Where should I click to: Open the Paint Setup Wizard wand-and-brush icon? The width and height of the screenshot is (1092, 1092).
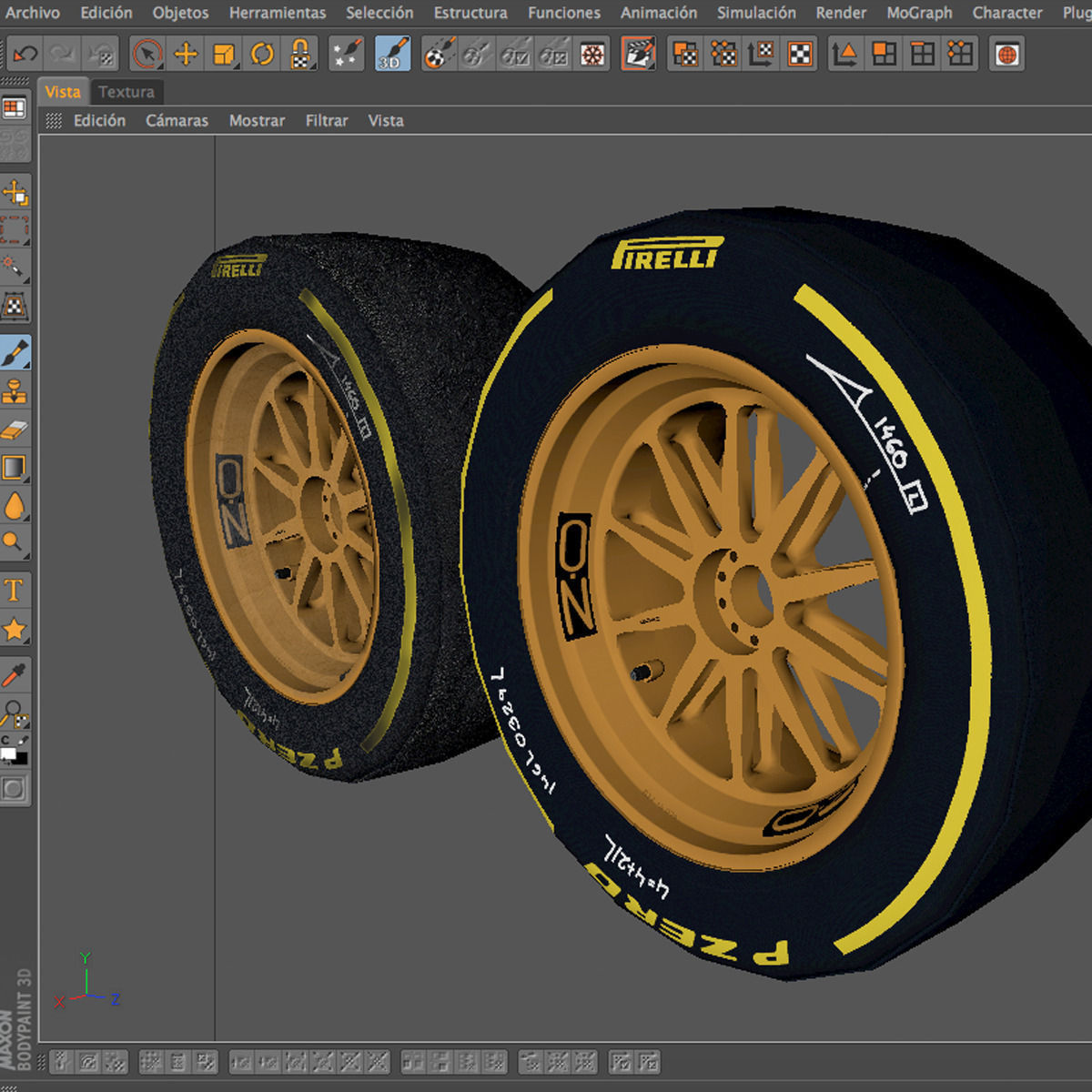345,55
